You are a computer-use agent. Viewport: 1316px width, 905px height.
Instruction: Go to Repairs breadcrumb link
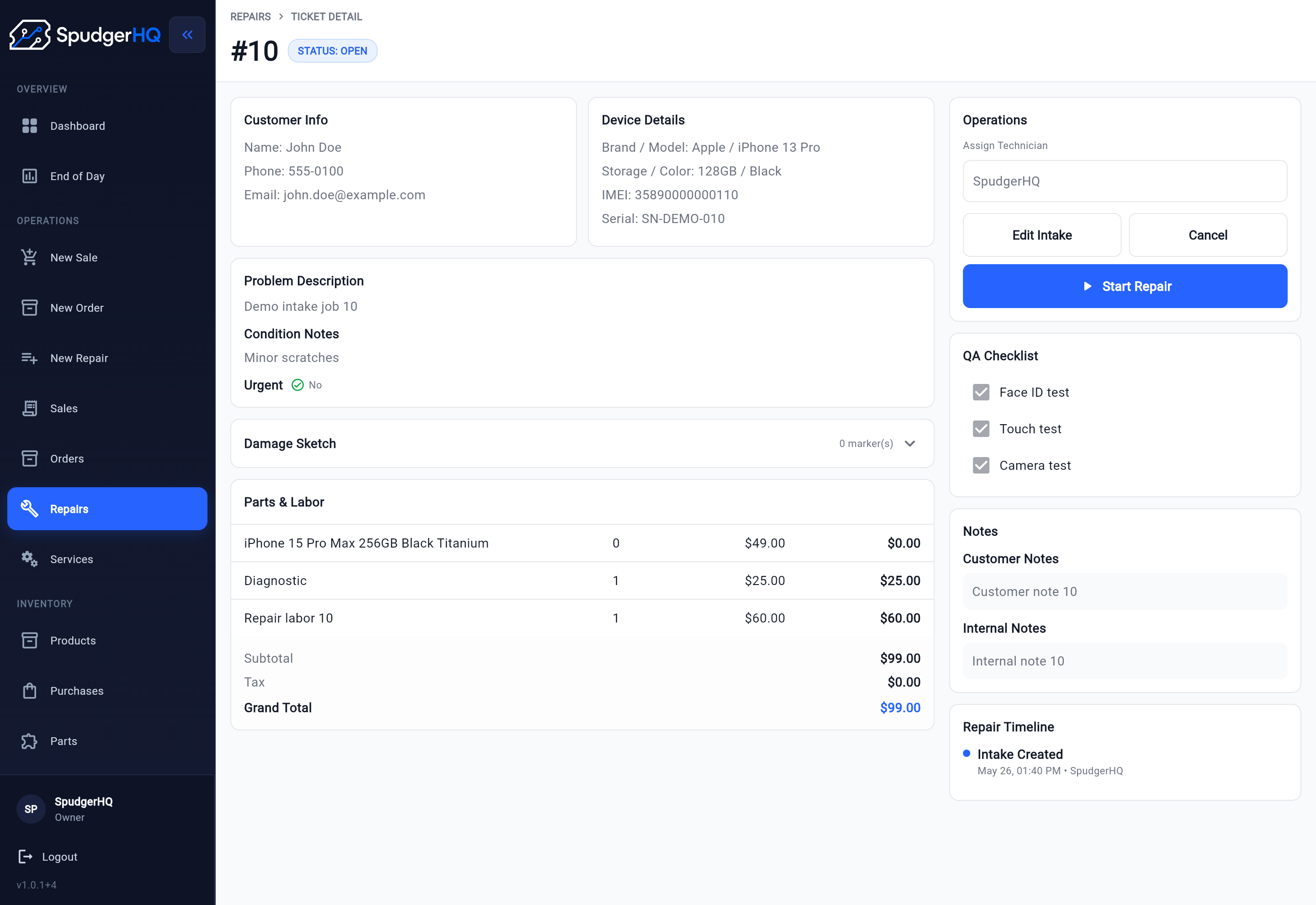coord(250,16)
